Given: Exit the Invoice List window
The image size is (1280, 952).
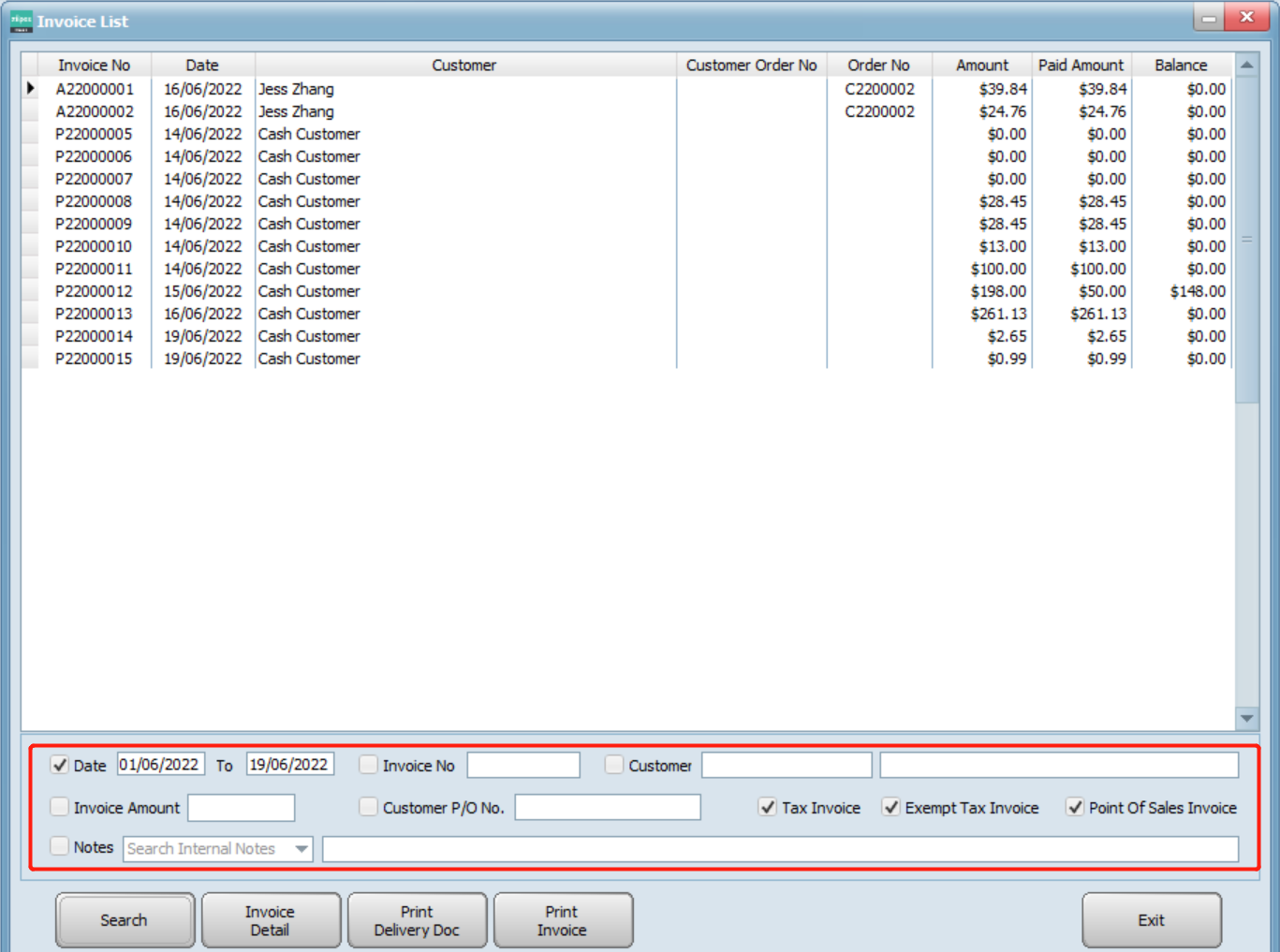Looking at the screenshot, I should [x=1151, y=919].
